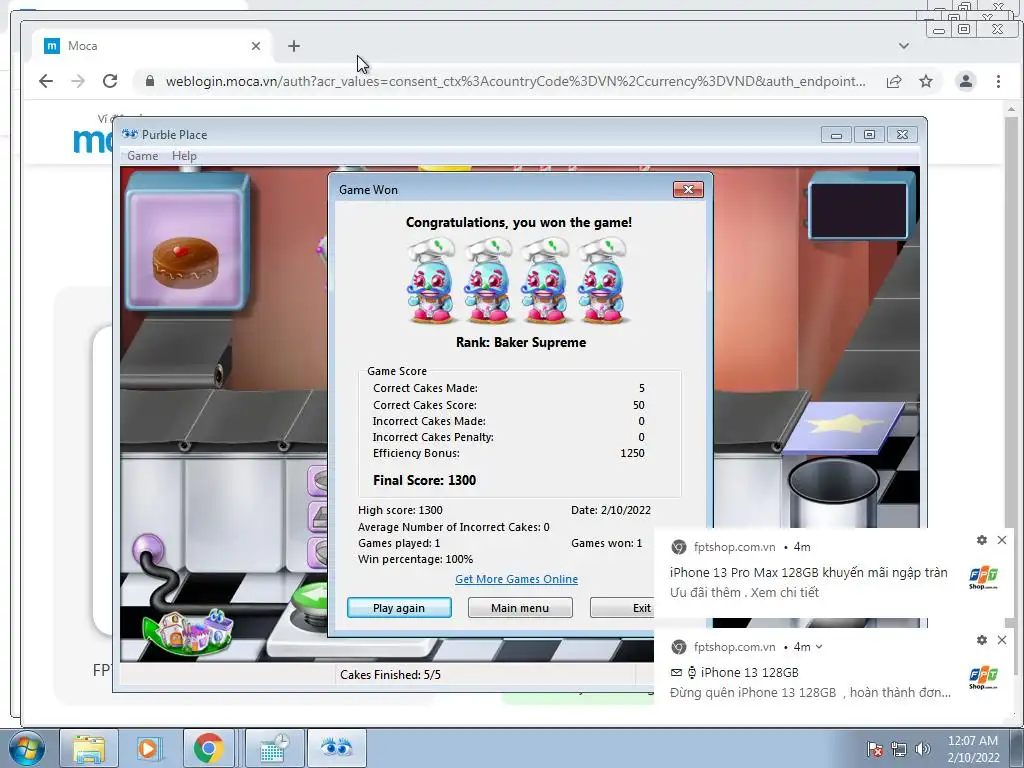Close the Moca tab
Image resolution: width=1024 pixels, height=768 pixels.
(256, 46)
